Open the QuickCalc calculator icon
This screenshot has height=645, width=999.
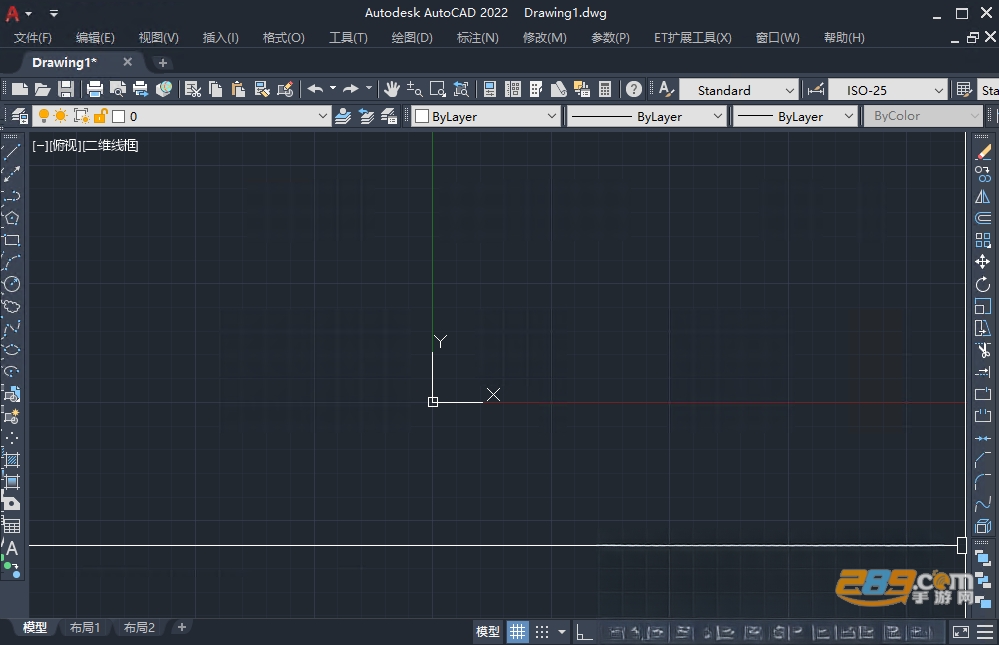605,89
